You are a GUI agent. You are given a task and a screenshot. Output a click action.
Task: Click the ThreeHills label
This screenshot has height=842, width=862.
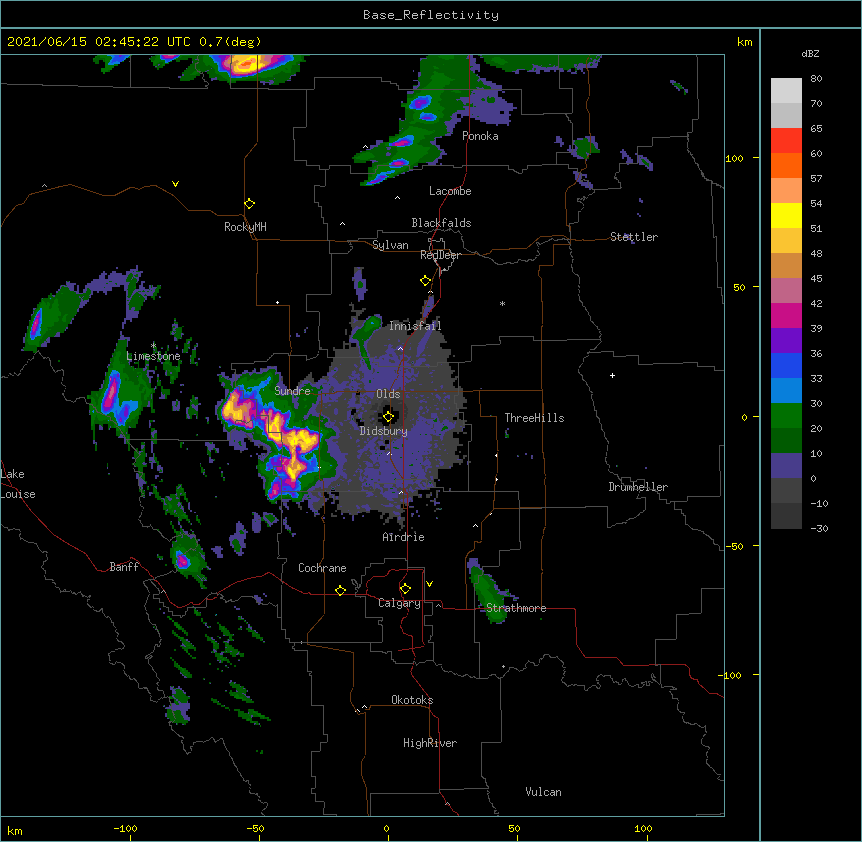534,418
